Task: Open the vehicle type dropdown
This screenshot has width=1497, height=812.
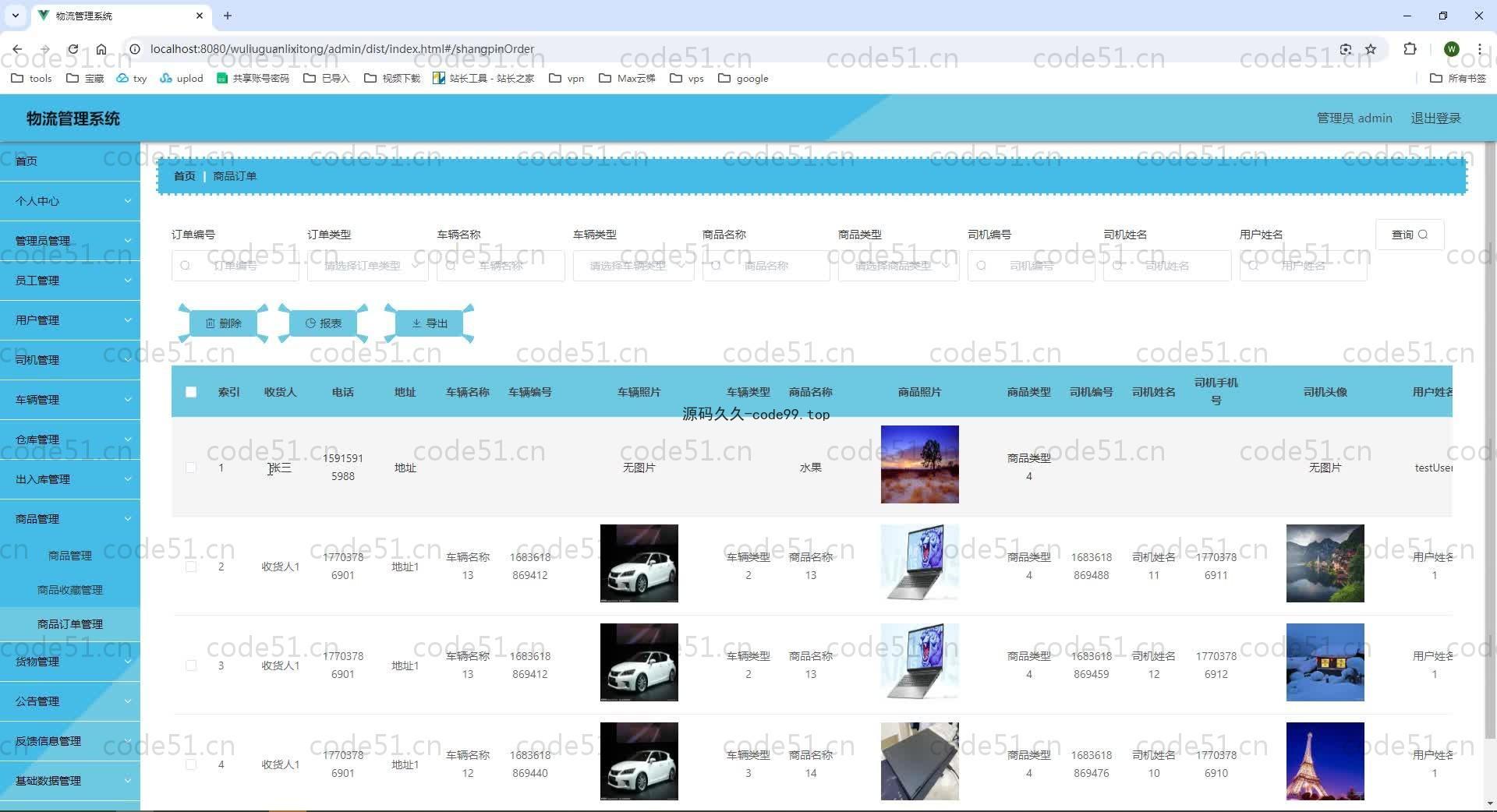Action: 633,266
